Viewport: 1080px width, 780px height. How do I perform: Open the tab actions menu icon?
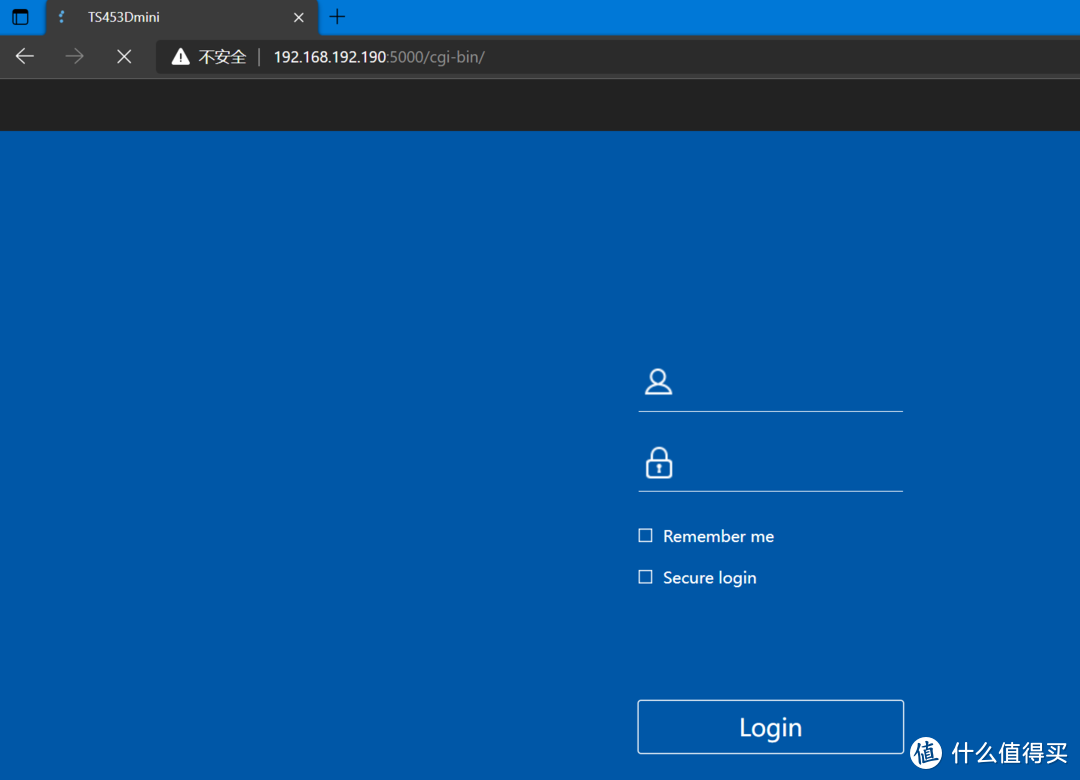pyautogui.click(x=20, y=17)
